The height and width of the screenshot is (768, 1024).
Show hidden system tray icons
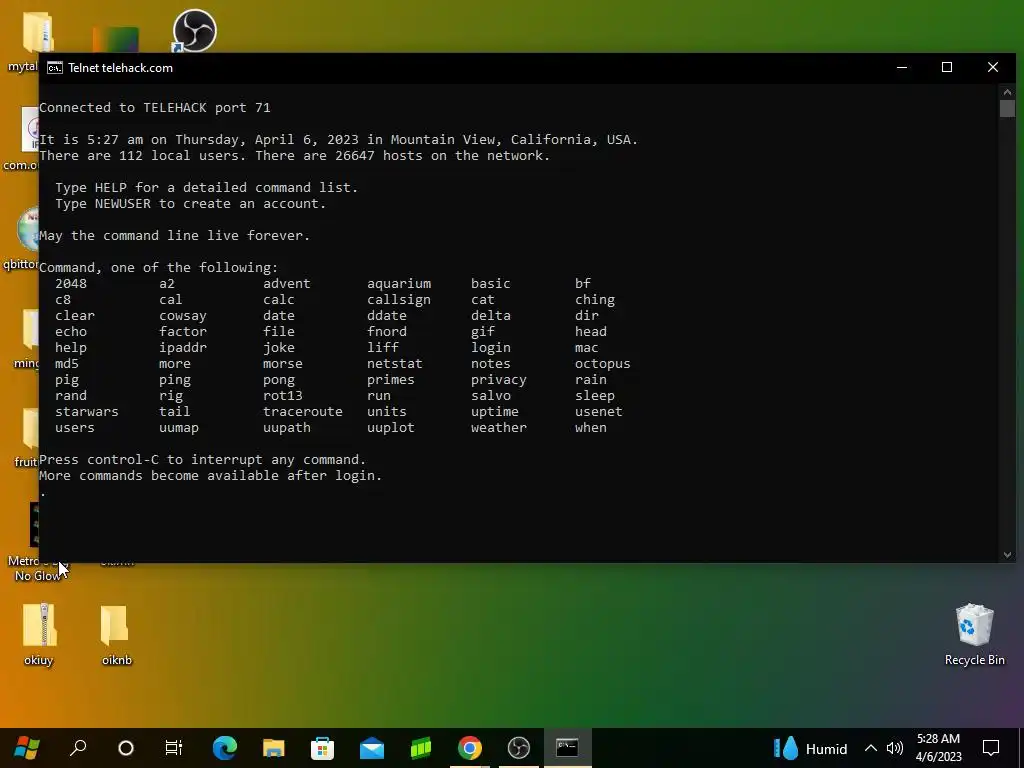871,748
